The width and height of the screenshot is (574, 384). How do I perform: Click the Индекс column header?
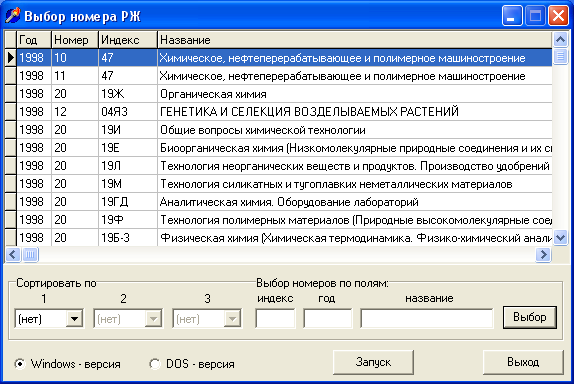pyautogui.click(x=128, y=40)
